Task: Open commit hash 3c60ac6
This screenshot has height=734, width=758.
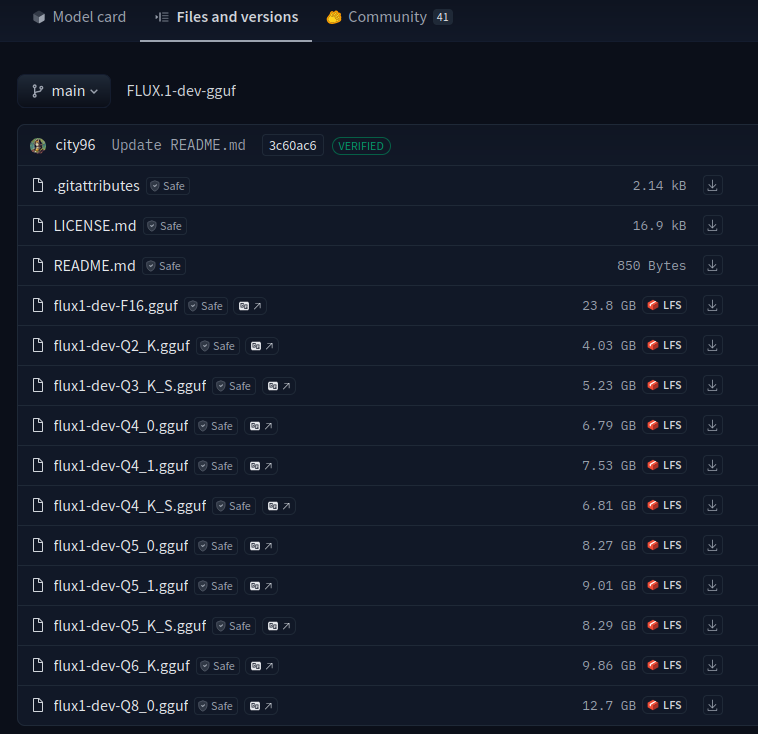Action: 292,146
